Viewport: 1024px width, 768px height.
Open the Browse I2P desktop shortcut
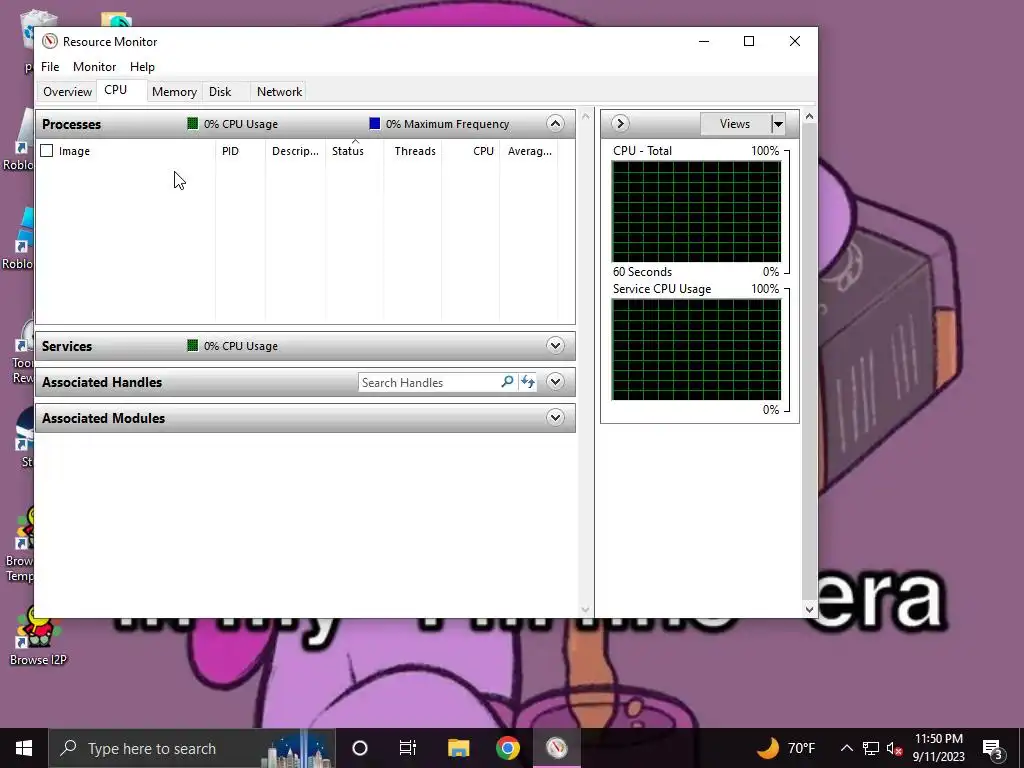(x=37, y=637)
